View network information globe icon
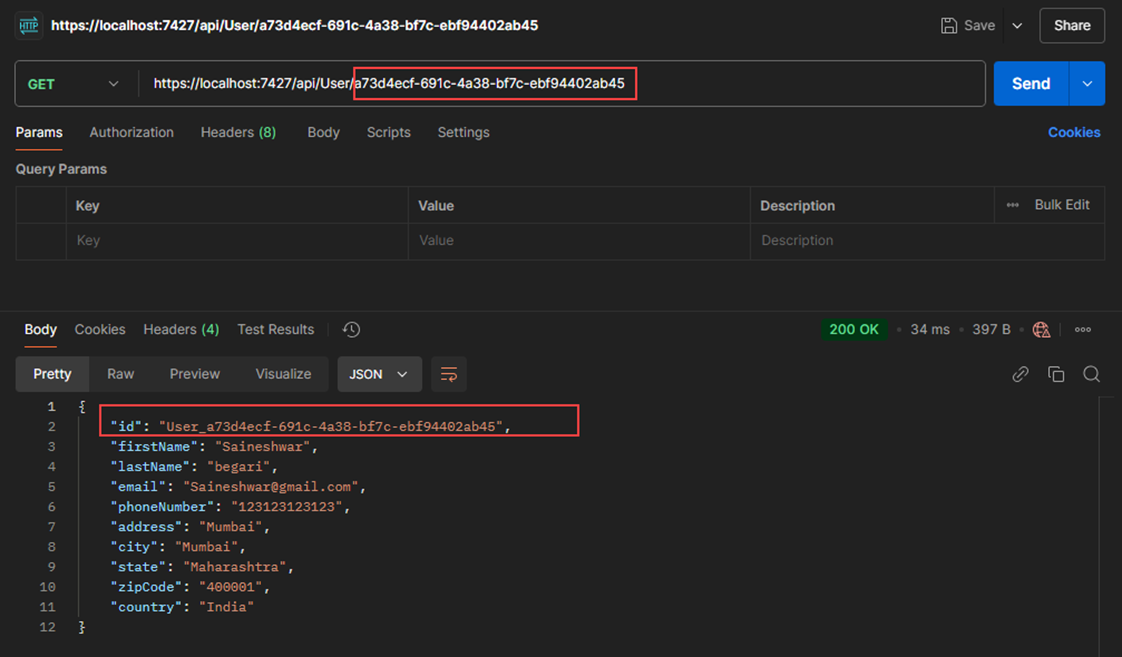Image resolution: width=1122 pixels, height=657 pixels. tap(1041, 329)
